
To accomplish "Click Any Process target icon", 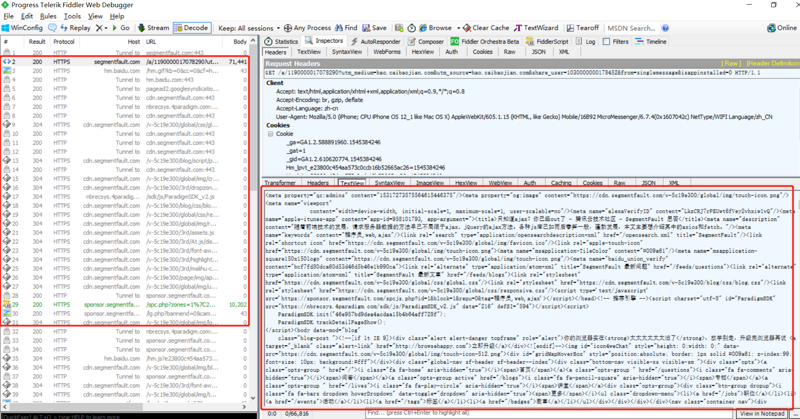I will click(x=288, y=28).
